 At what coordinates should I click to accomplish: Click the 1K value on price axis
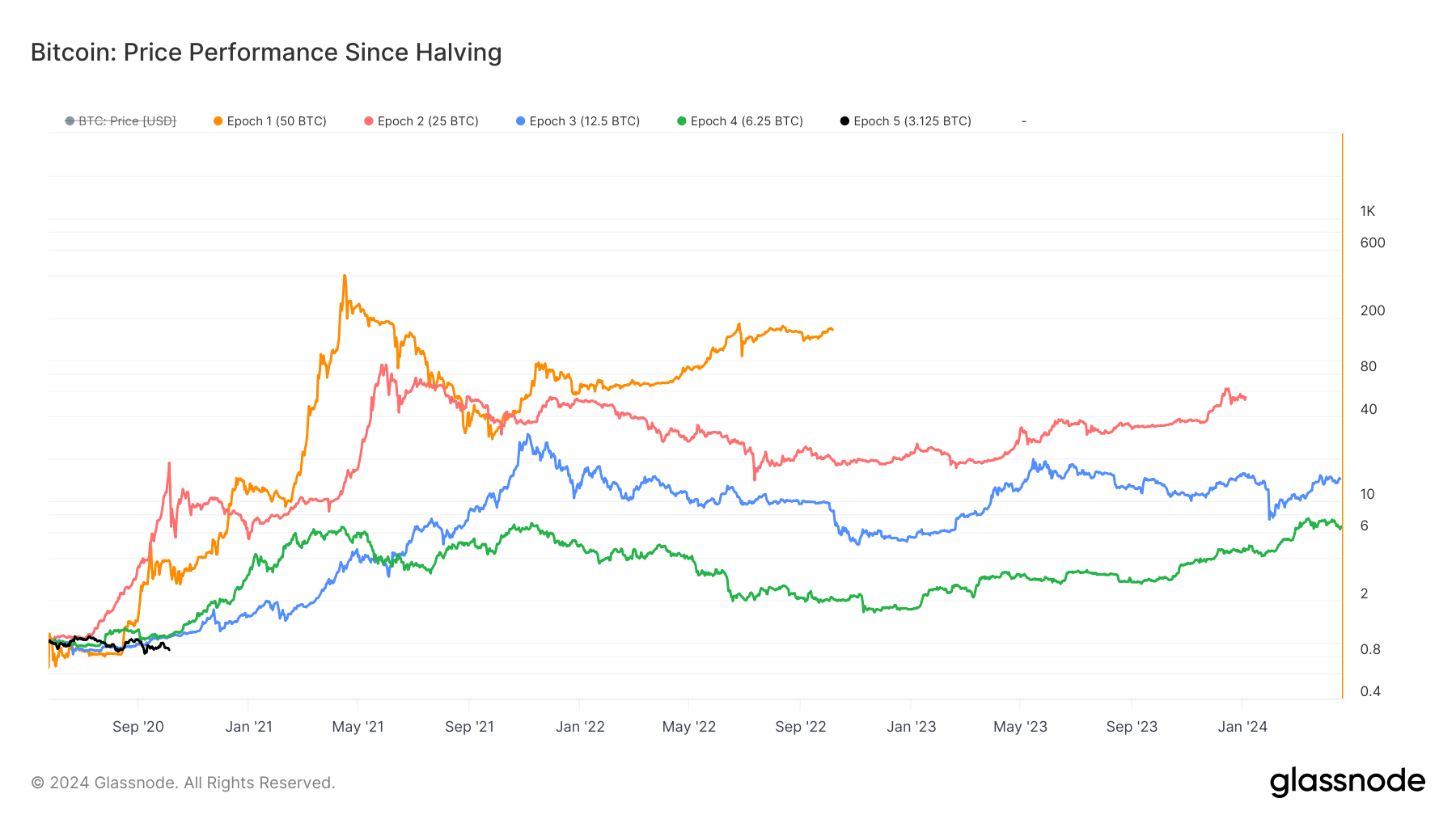(1367, 212)
